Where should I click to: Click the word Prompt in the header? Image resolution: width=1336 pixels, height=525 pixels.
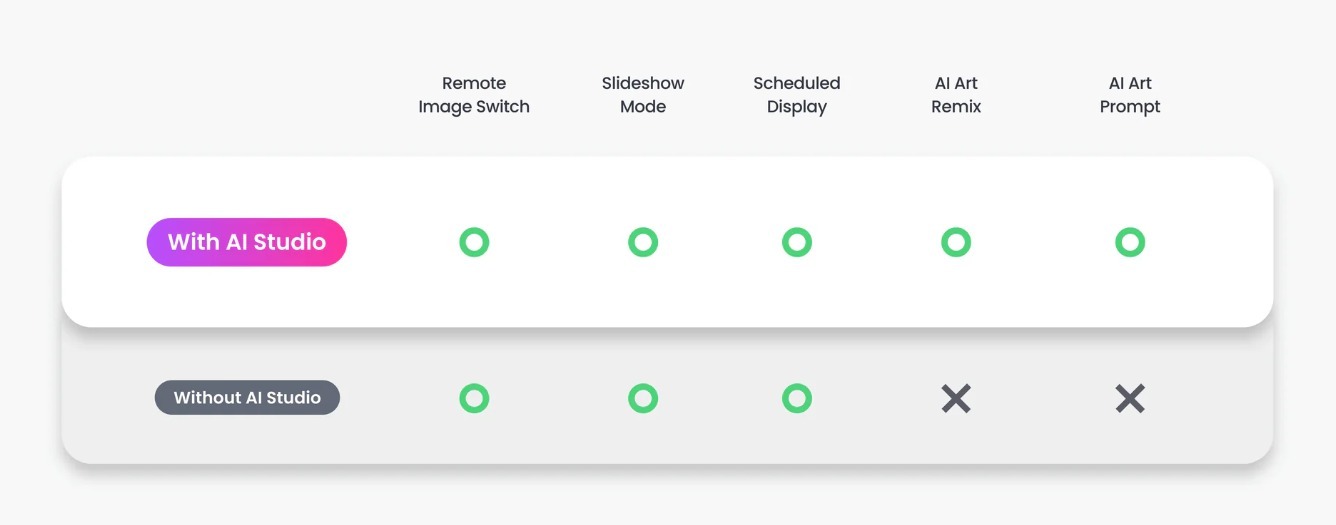1130,107
